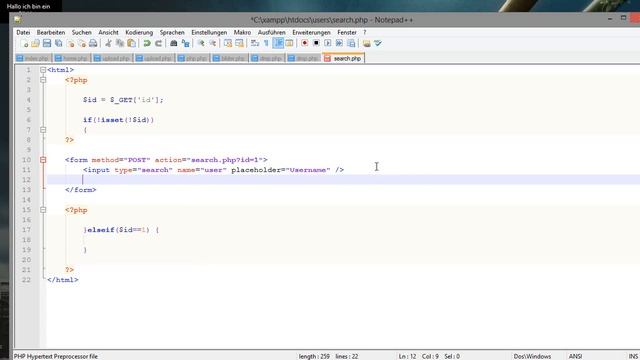Open the Datei menu
640x360 pixels.
[x=23, y=32]
